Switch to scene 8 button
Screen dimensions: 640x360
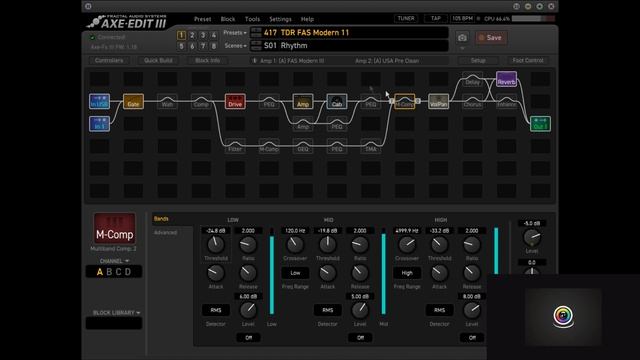213,46
